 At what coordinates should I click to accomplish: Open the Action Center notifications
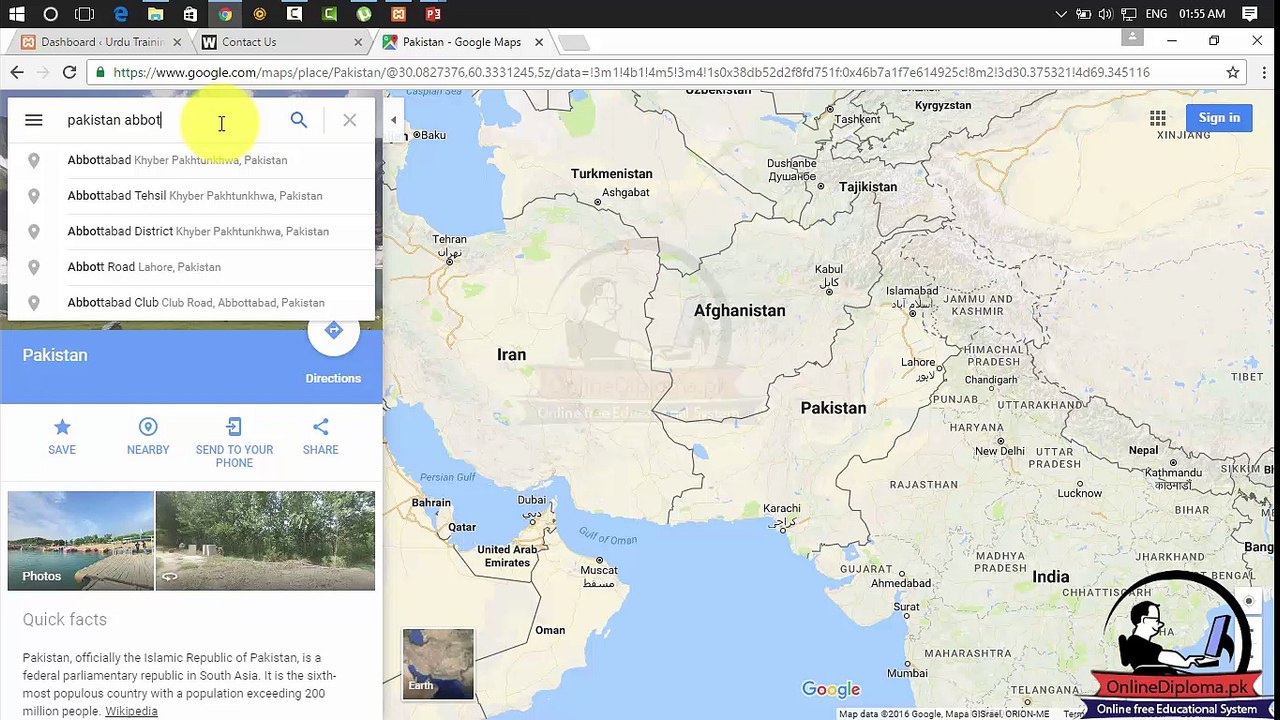pos(1250,14)
